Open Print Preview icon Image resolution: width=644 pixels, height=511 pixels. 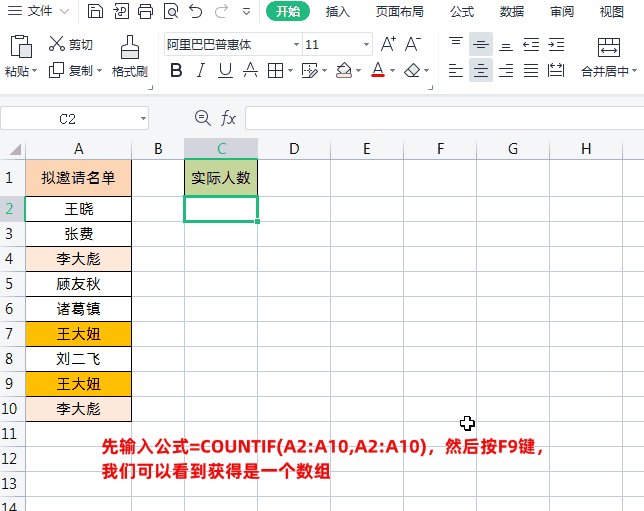pyautogui.click(x=171, y=12)
